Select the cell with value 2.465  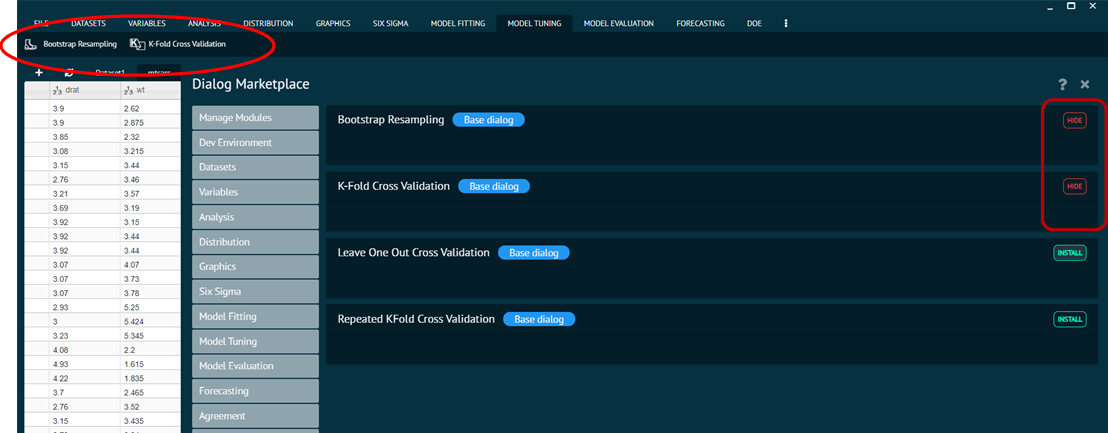click(150, 393)
